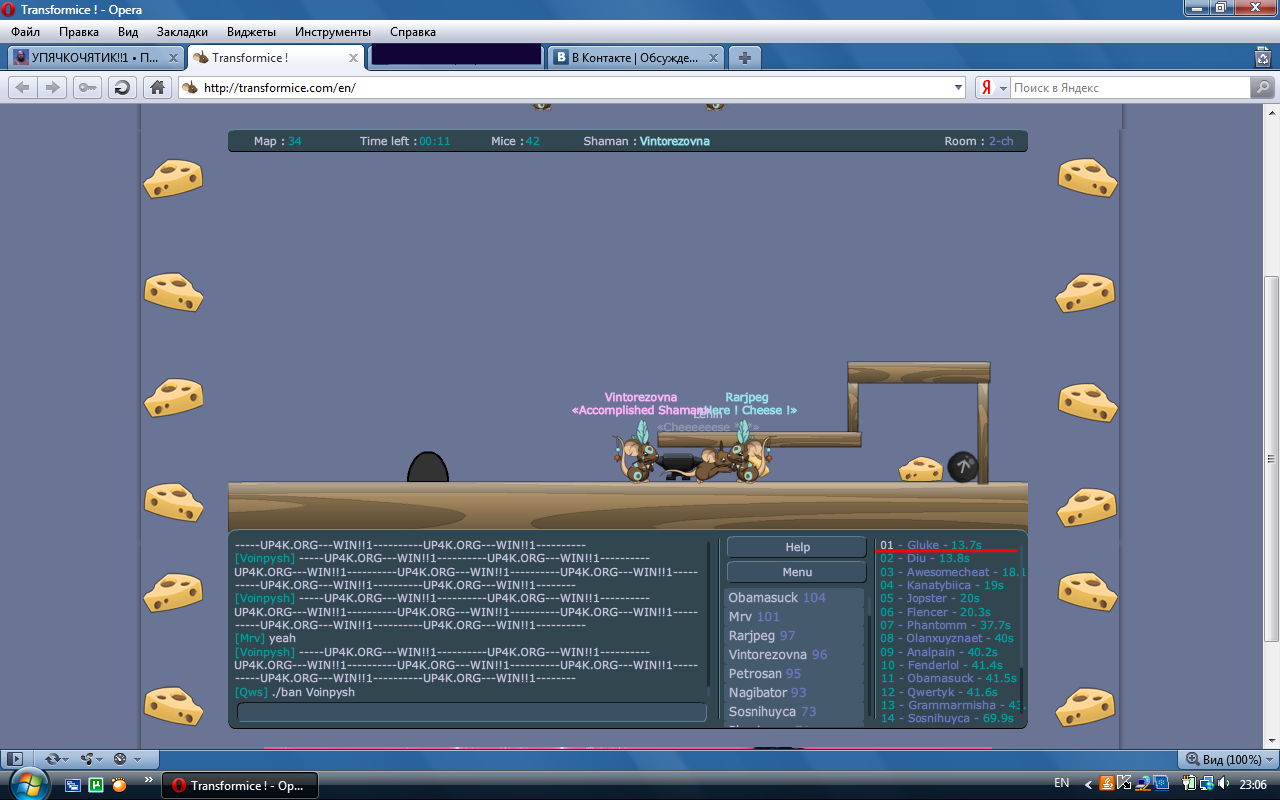Open the volume speaker tray icon
Image resolution: width=1280 pixels, height=800 pixels.
(1223, 783)
